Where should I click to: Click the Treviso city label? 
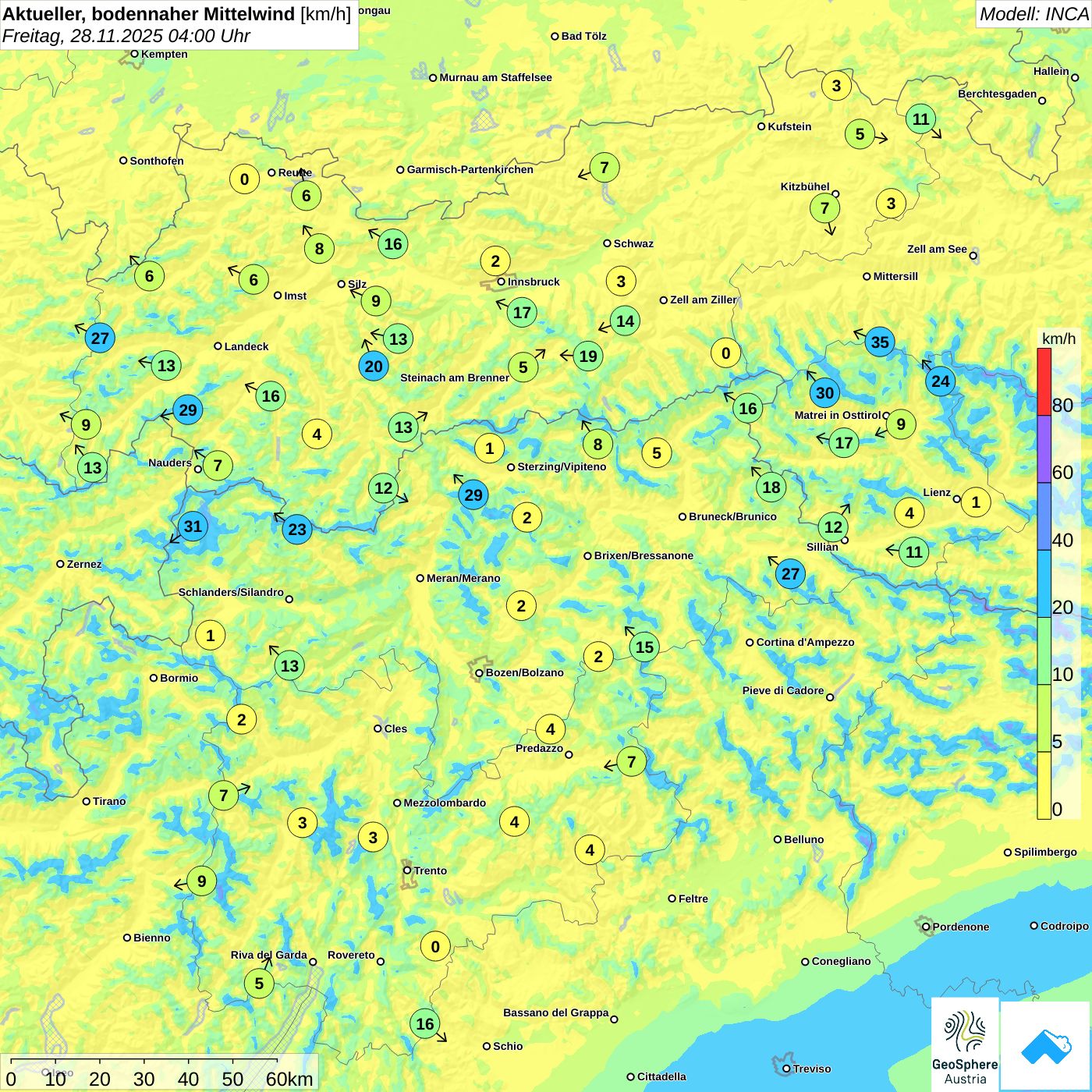click(x=812, y=1069)
